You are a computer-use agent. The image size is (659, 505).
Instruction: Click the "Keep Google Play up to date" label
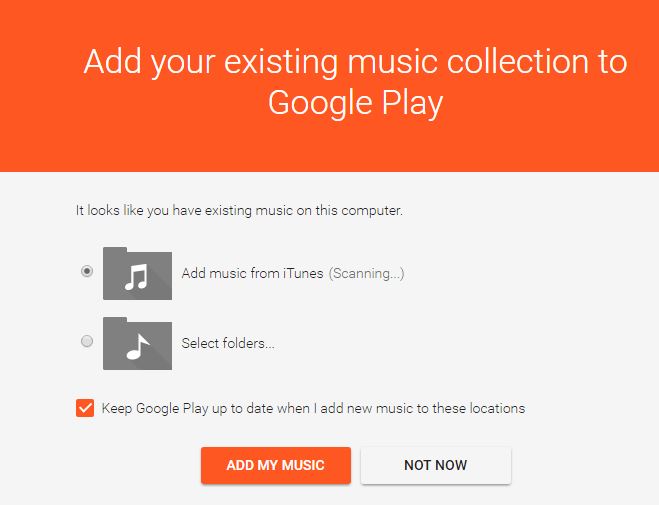point(313,408)
